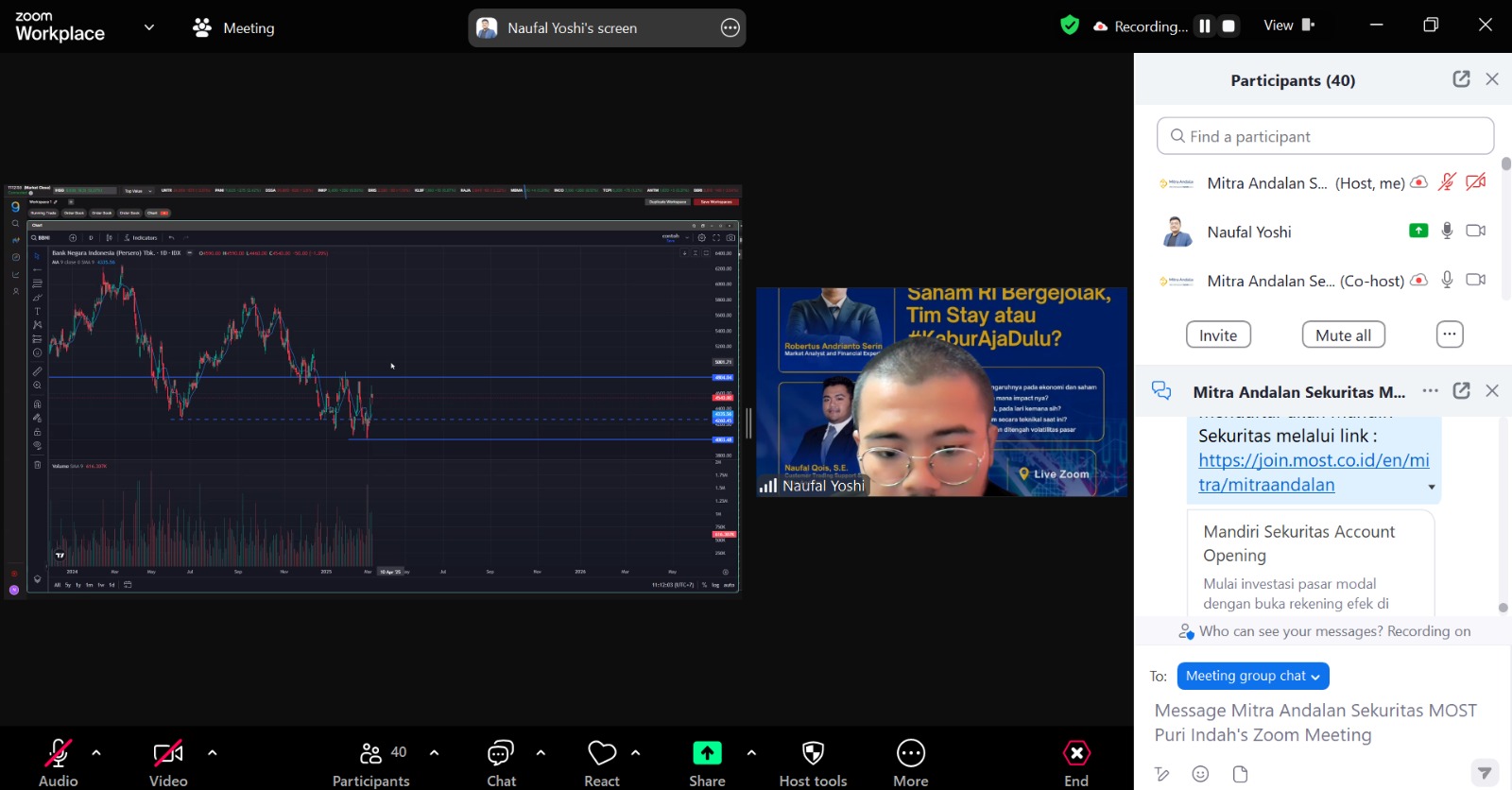Image resolution: width=1512 pixels, height=790 pixels.
Task: Open Host tools shield icon
Action: (x=813, y=754)
